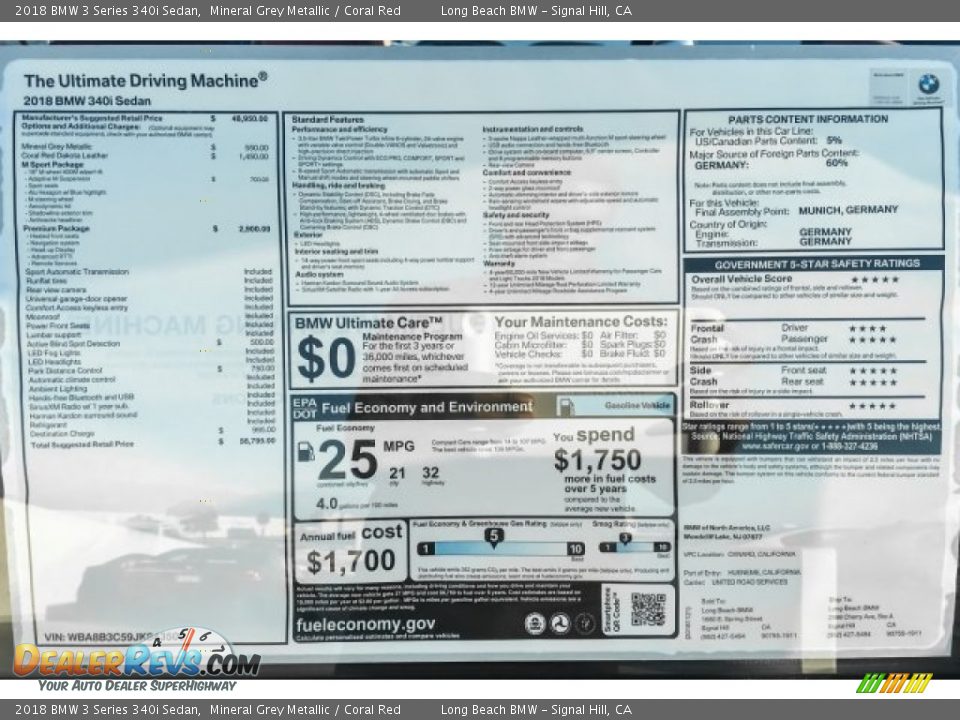Click the Gasoline Vehicle pump icon
This screenshot has height=720, width=960.
click(566, 406)
